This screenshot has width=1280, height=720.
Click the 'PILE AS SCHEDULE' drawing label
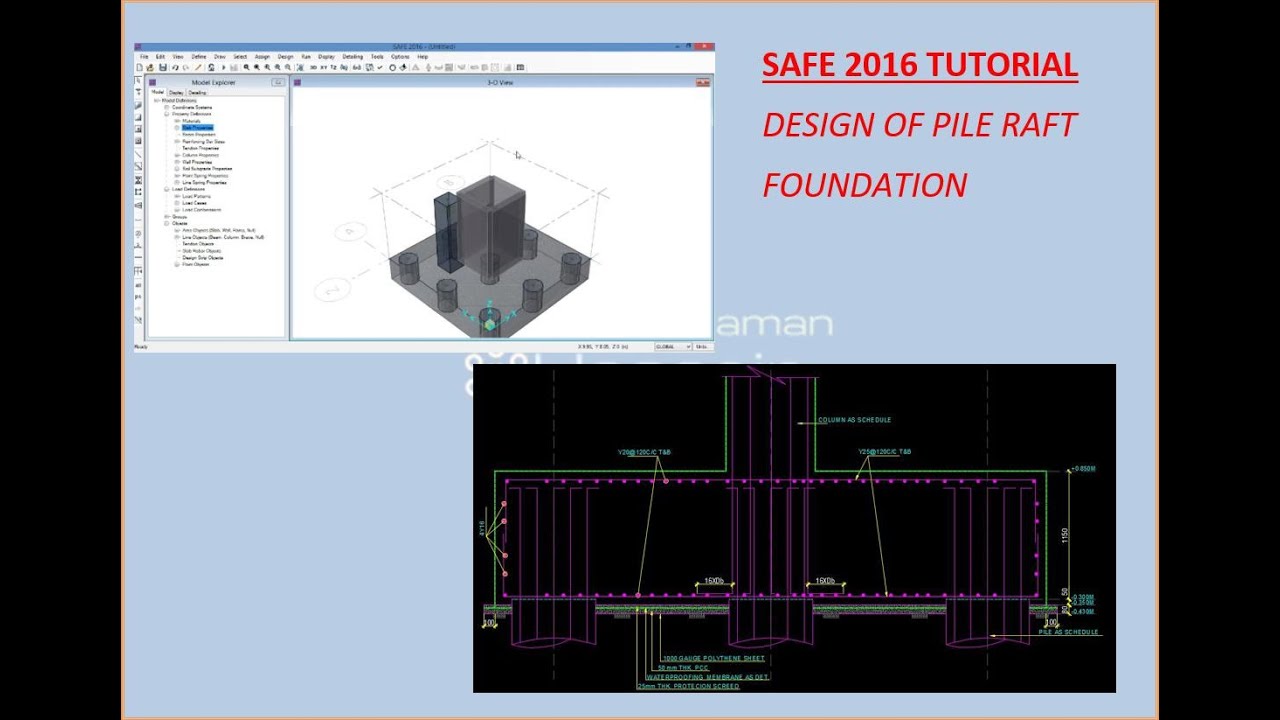point(1068,632)
